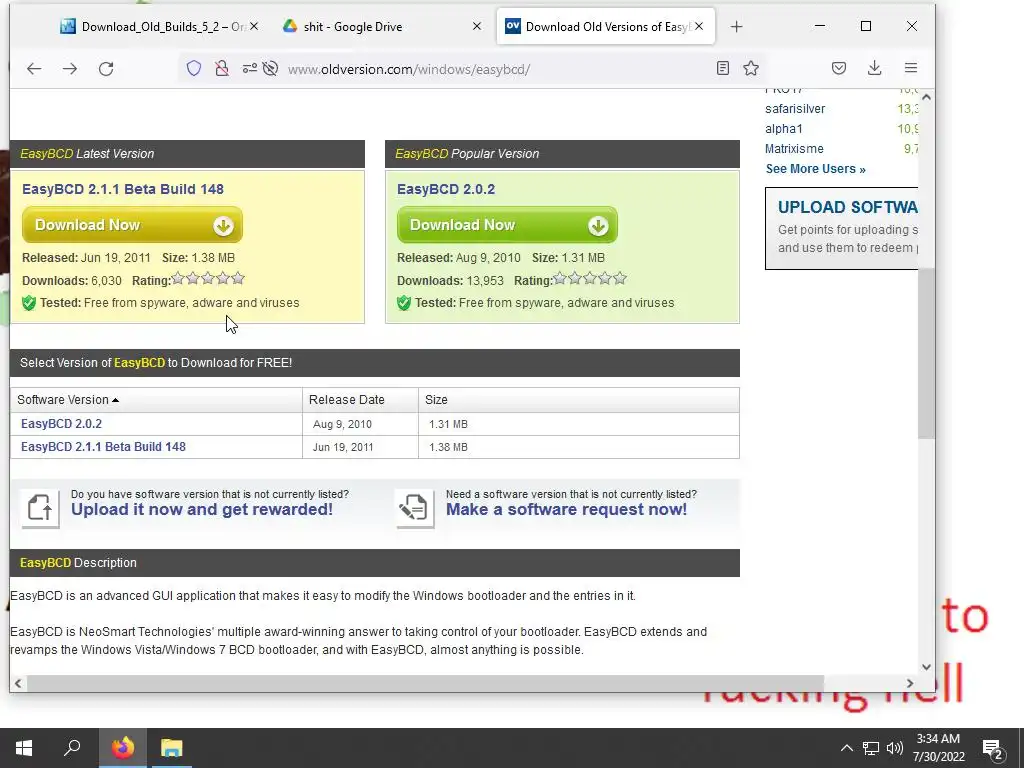Close the Google Drive tab
This screenshot has height=768, width=1024.
(477, 26)
